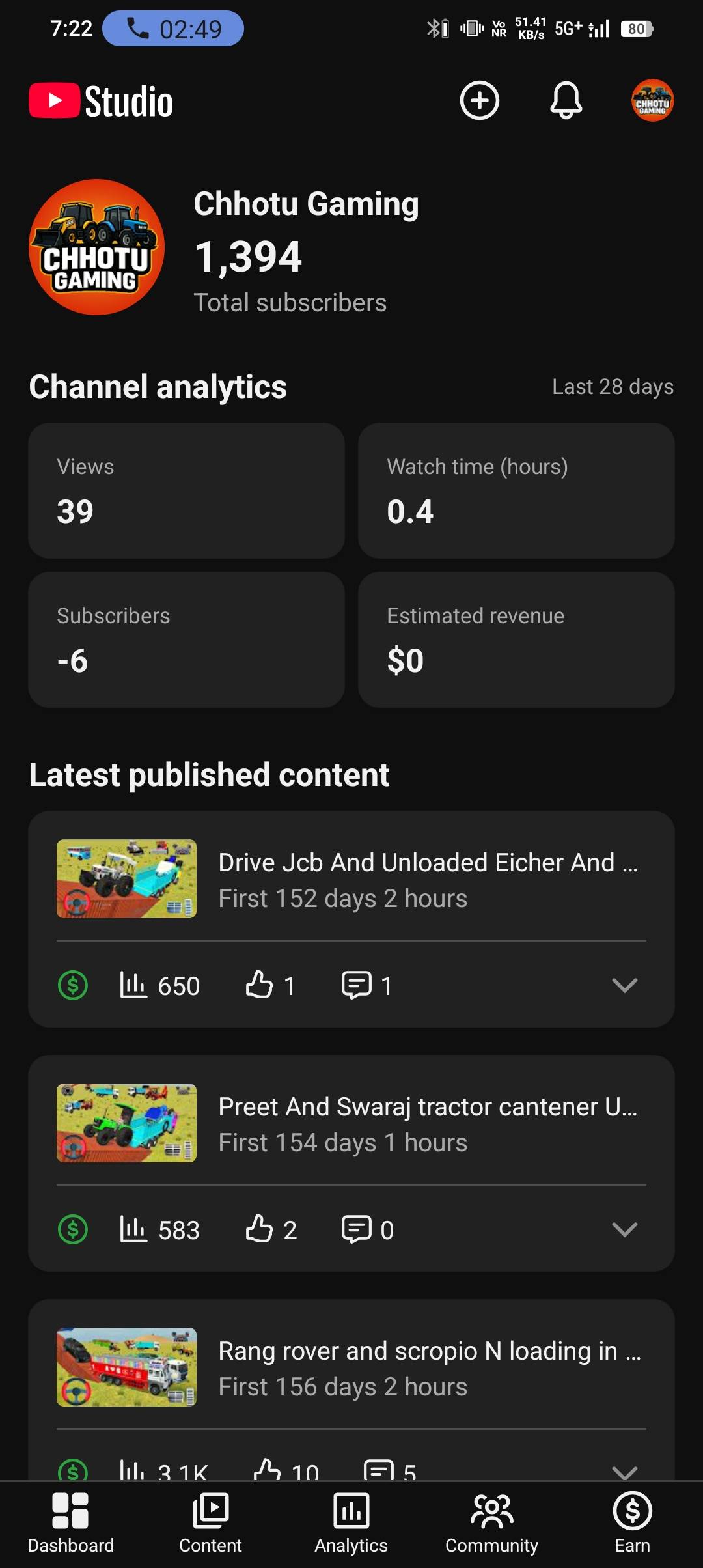
Task: Expand the Rang rover video chevron
Action: (x=624, y=1470)
